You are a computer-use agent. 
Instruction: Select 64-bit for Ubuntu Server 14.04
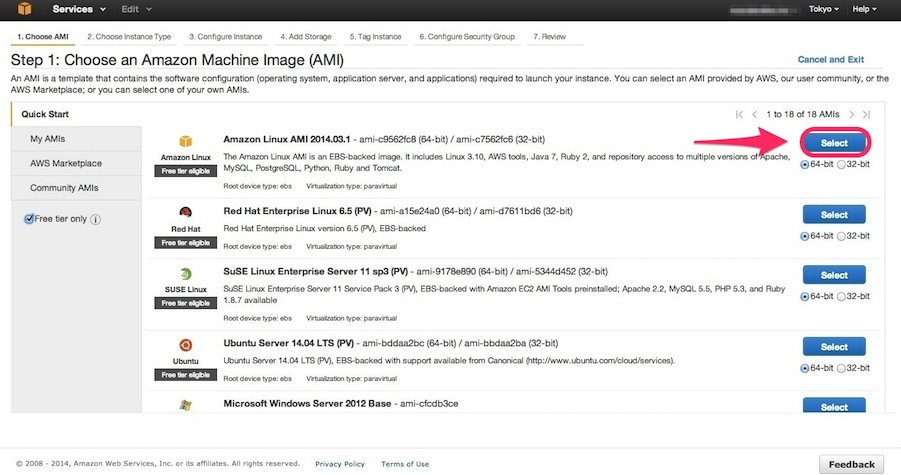click(805, 368)
